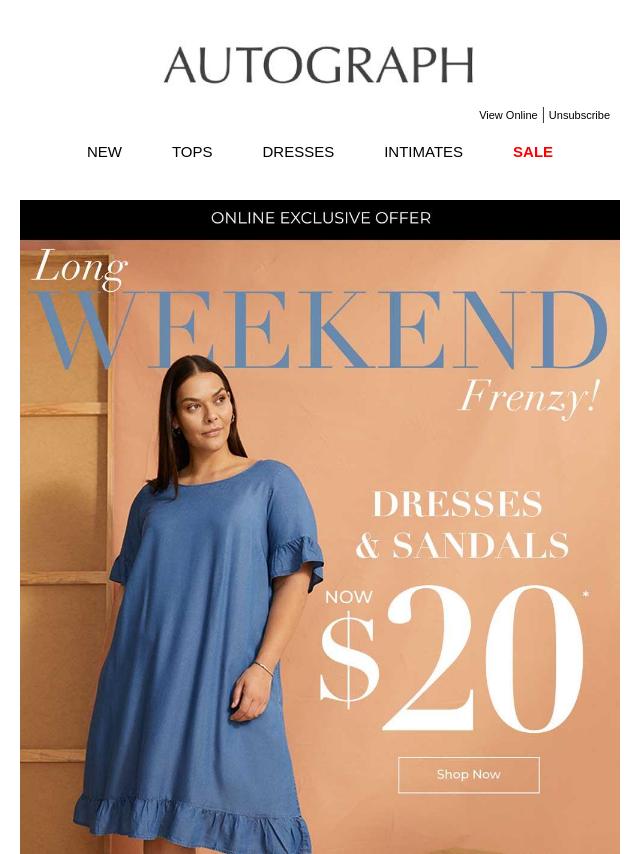Select the TOPS navigation item
640x854 pixels.
pyautogui.click(x=192, y=152)
